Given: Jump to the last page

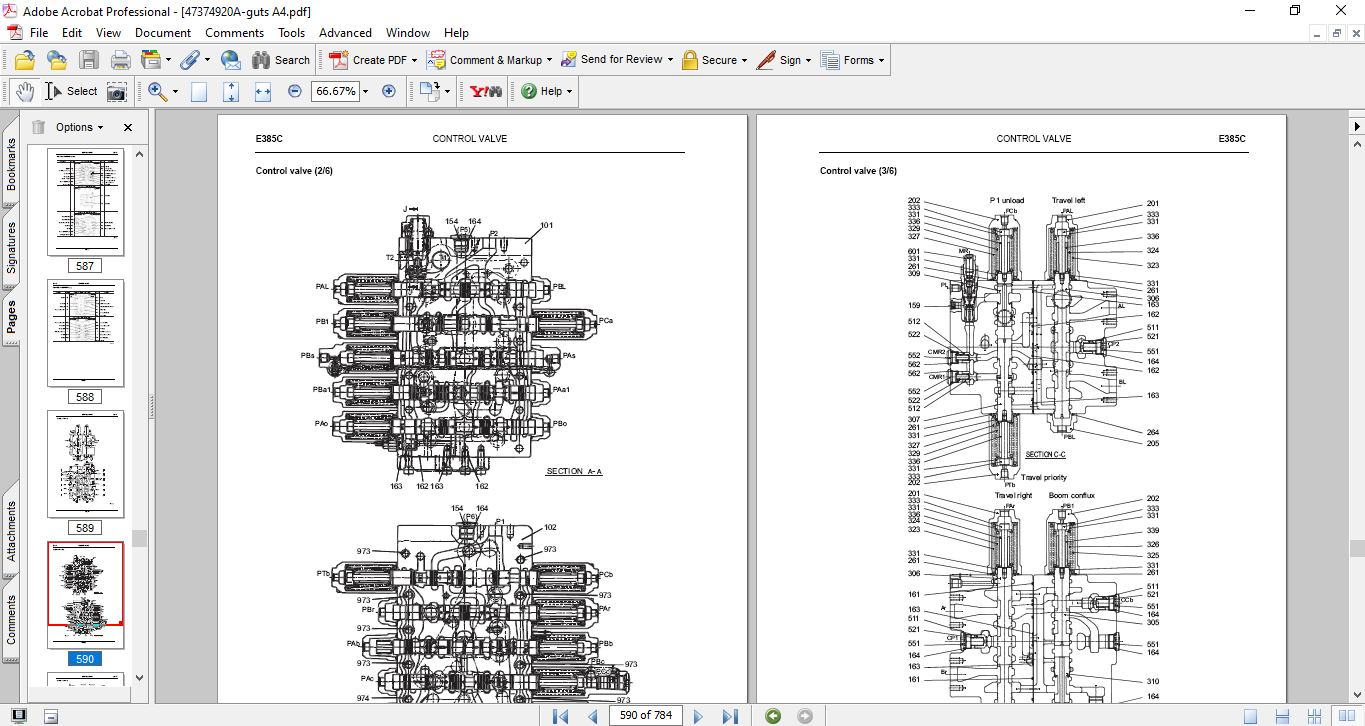Looking at the screenshot, I should pyautogui.click(x=730, y=715).
